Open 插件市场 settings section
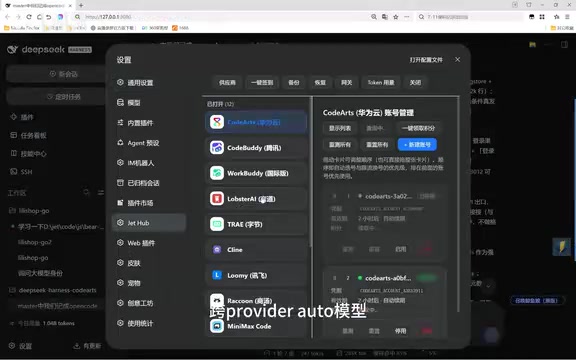Screen dimensions: 576x360 149,203
